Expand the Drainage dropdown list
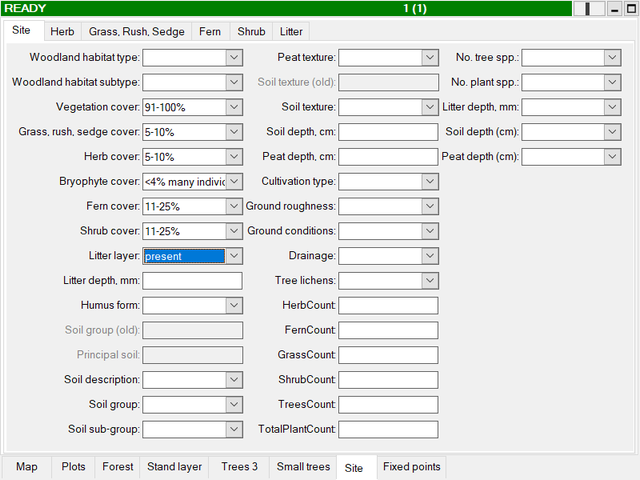The width and height of the screenshot is (640, 480). [x=429, y=256]
